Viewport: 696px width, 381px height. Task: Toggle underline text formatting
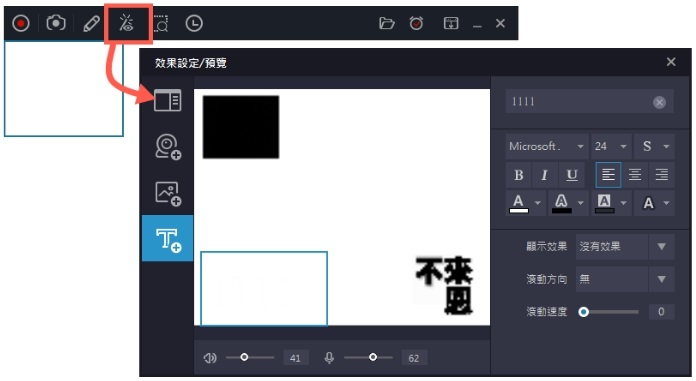pos(572,175)
